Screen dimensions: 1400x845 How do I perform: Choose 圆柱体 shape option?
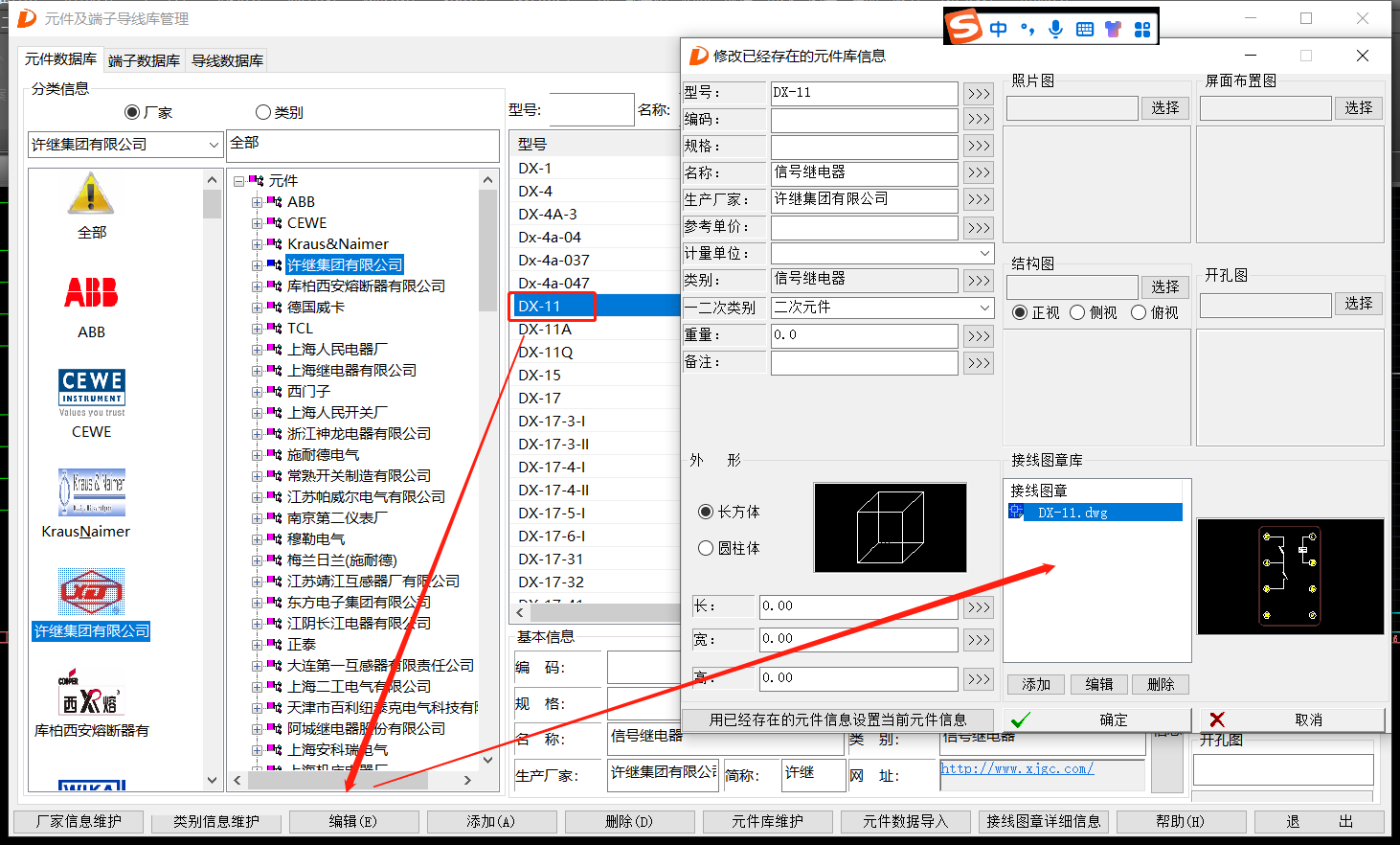(x=706, y=548)
